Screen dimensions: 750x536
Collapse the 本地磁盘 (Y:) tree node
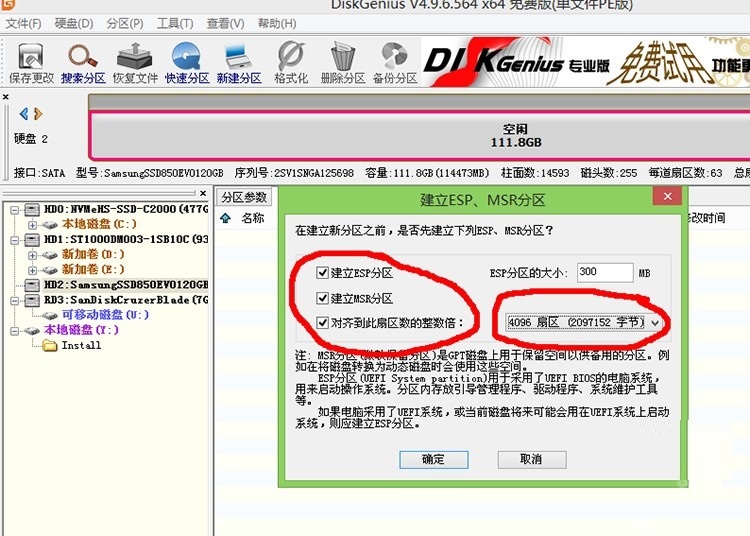pos(15,330)
